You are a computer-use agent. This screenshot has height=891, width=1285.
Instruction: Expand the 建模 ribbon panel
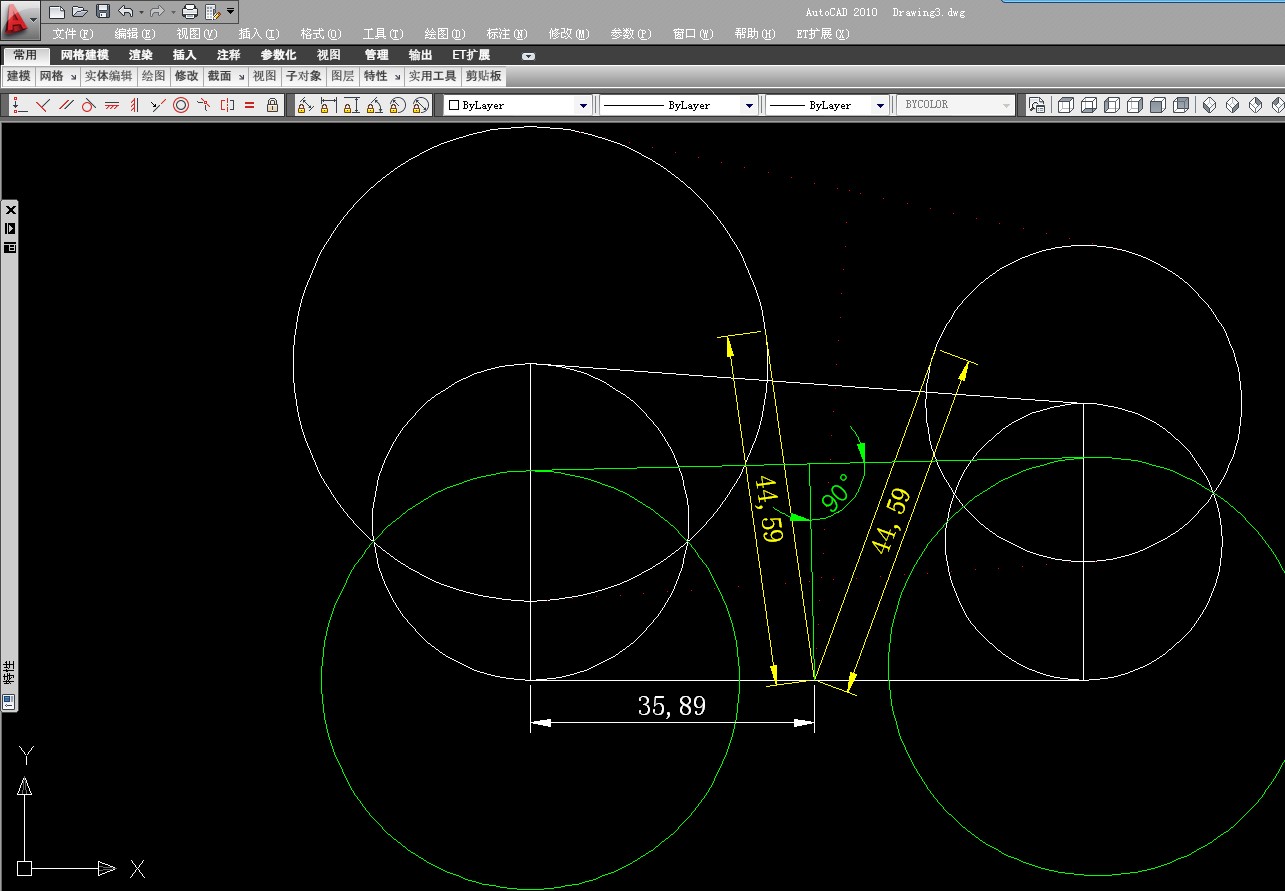click(x=19, y=76)
